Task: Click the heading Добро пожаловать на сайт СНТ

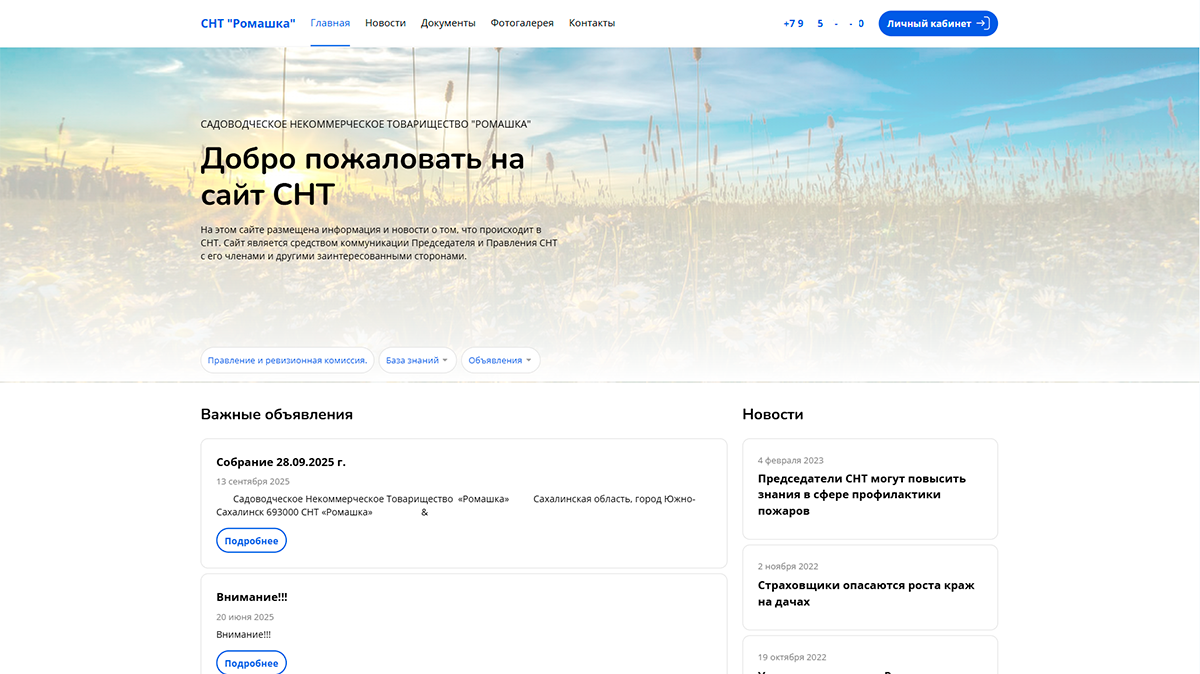Action: click(362, 176)
